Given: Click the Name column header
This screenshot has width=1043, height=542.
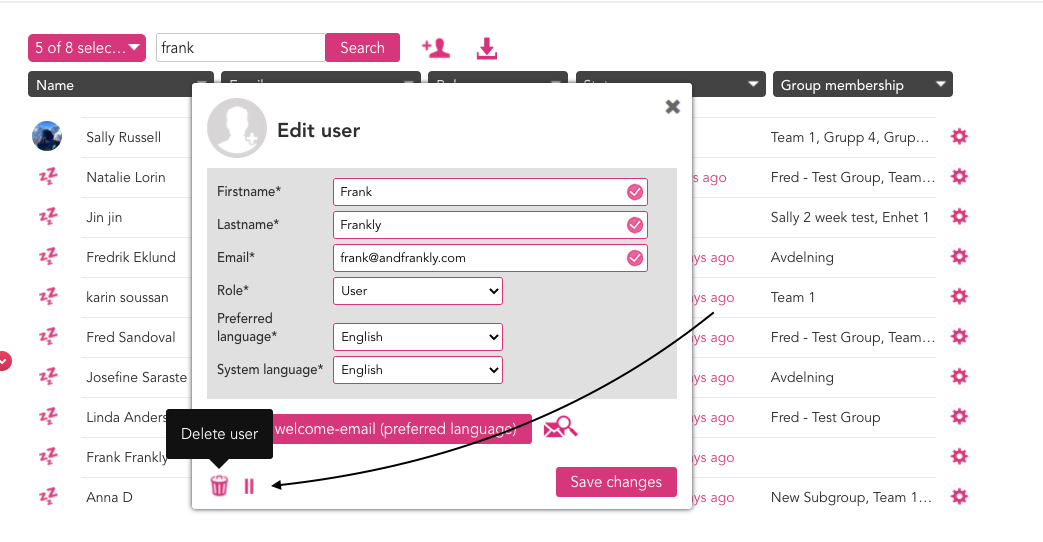Looking at the screenshot, I should (110, 84).
